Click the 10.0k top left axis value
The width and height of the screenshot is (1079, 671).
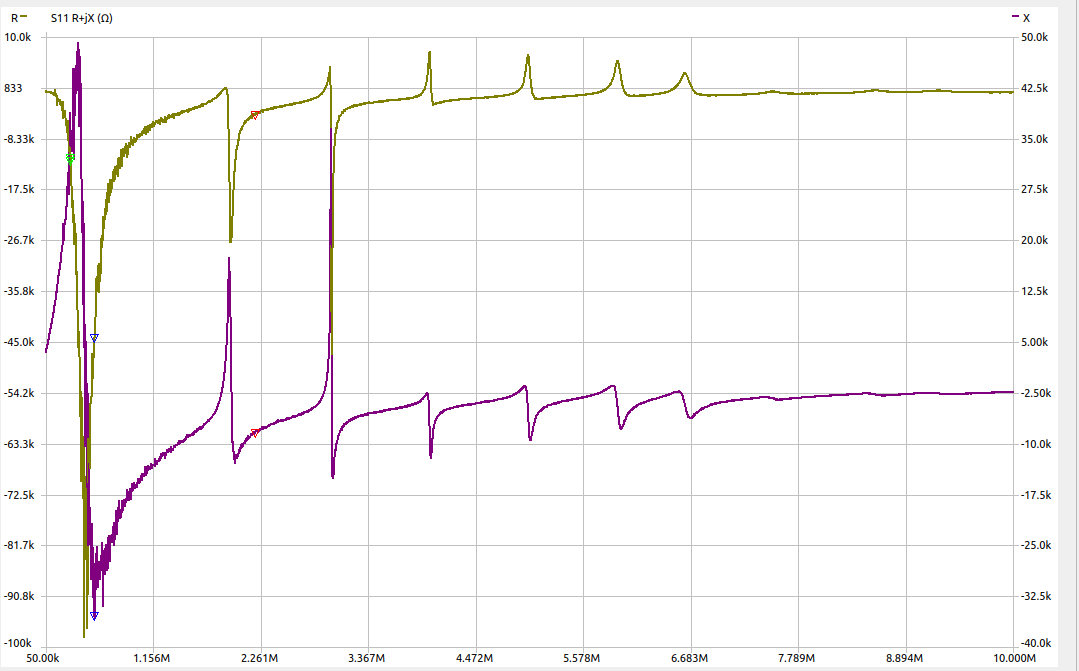20,37
